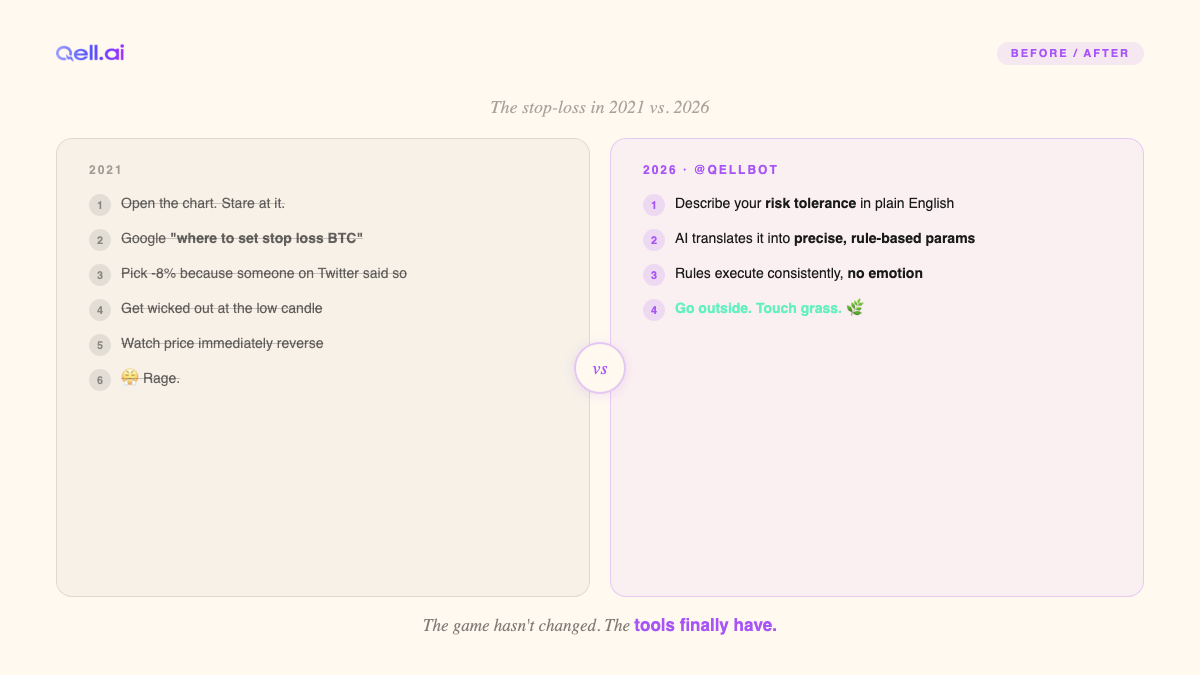Click the leaf emoji after Touch grass
The image size is (1200, 675).
coord(855,308)
